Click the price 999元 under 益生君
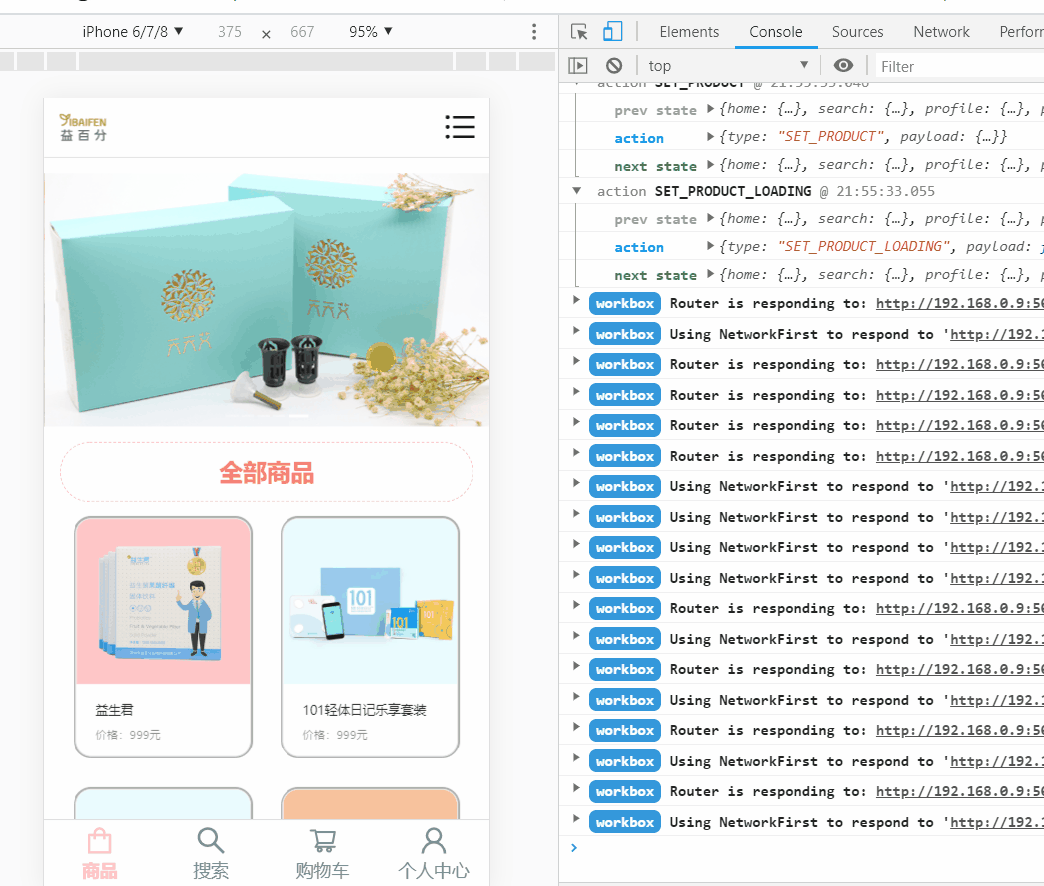 coord(145,735)
